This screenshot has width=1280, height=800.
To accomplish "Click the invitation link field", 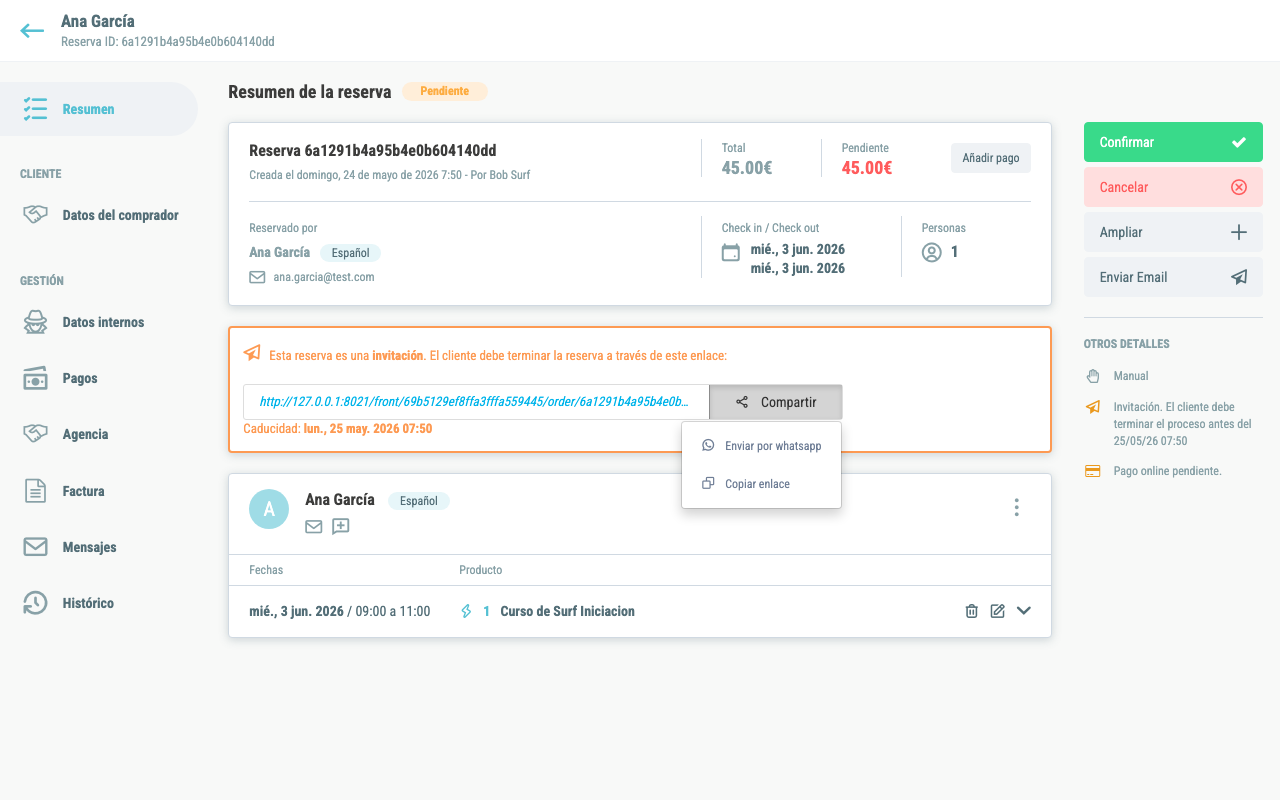I will pyautogui.click(x=476, y=402).
